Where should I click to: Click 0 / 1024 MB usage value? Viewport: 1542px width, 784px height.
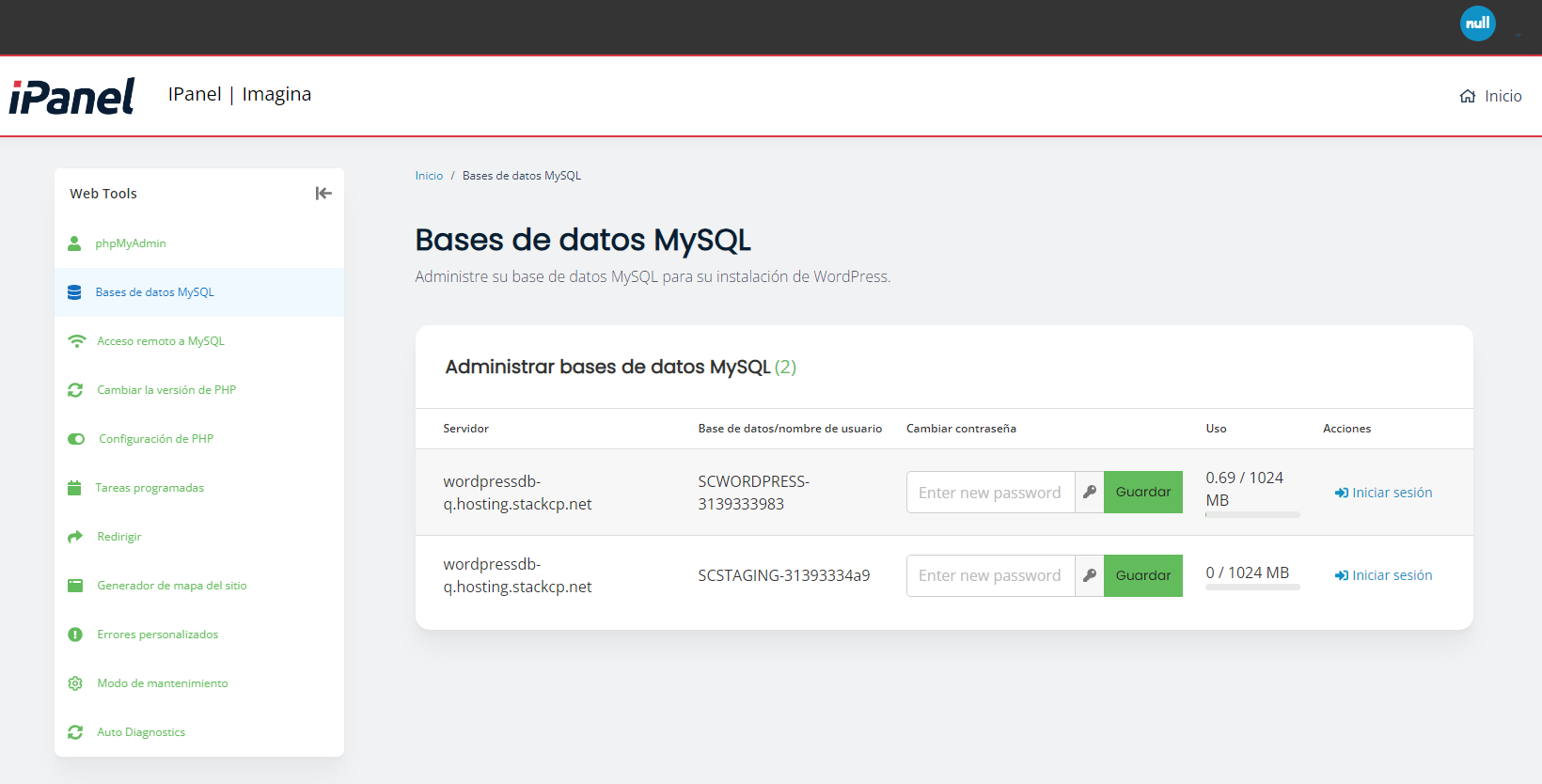point(1248,572)
